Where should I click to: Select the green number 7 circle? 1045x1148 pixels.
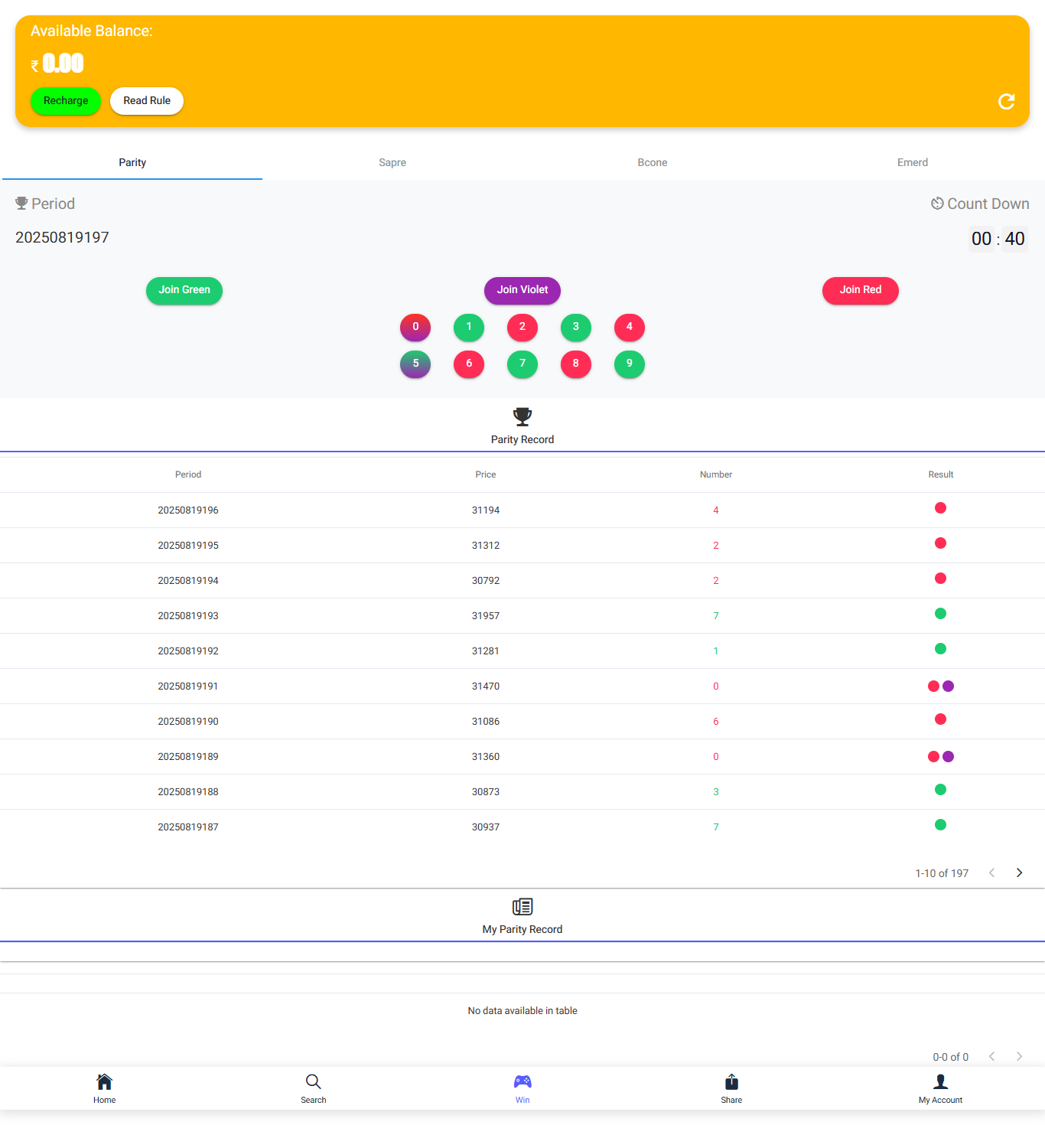pos(522,364)
